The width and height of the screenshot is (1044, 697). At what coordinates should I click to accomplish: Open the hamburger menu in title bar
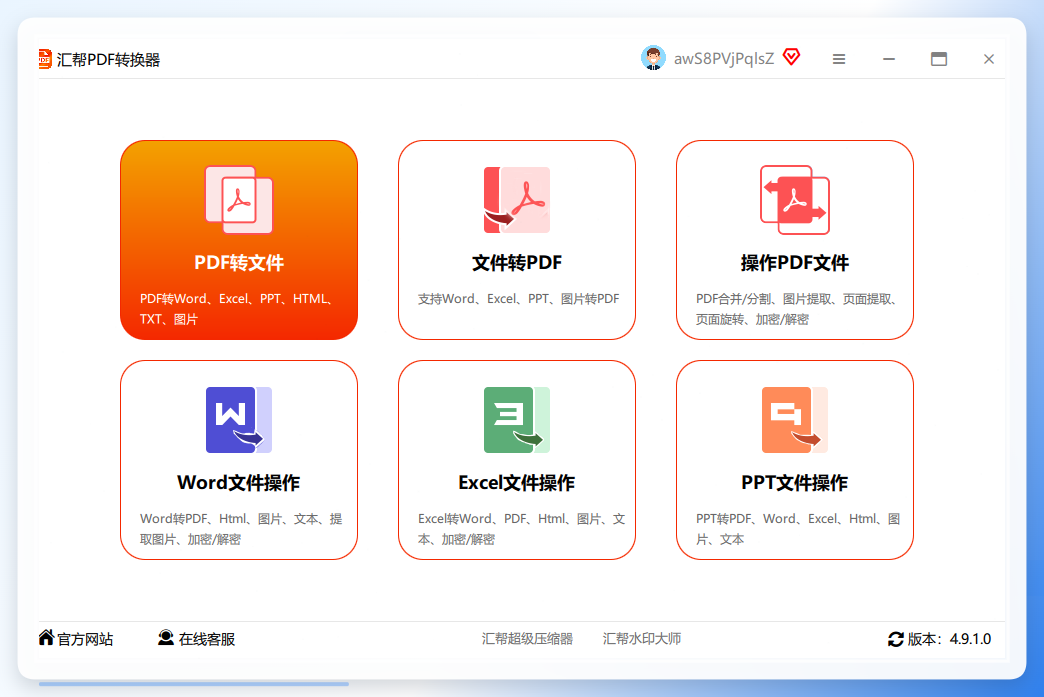[x=839, y=59]
